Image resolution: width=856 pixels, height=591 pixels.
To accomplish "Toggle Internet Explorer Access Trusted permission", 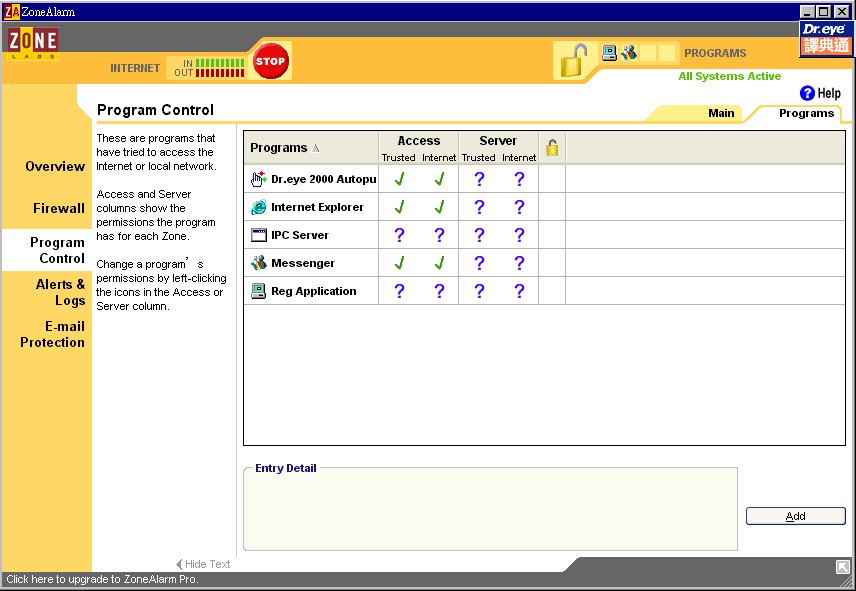I will [399, 207].
